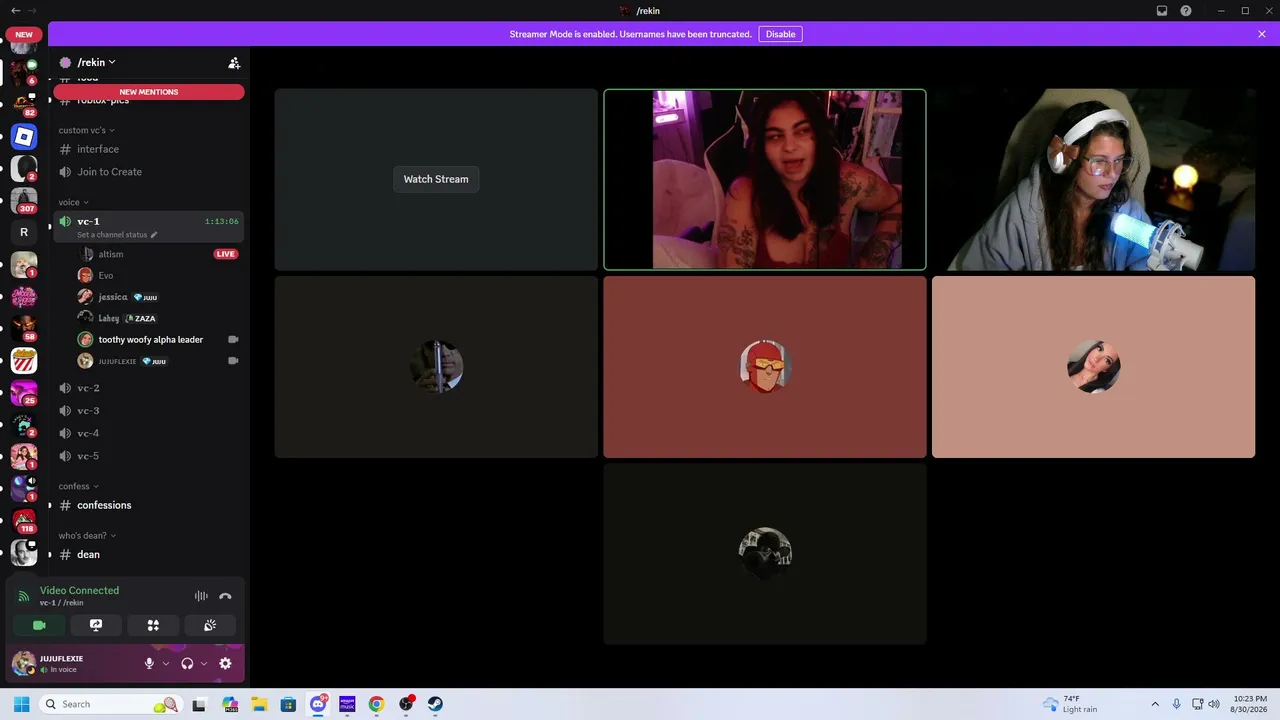Toggle noise suppression waveform icon
The height and width of the screenshot is (720, 1280).
click(x=201, y=596)
